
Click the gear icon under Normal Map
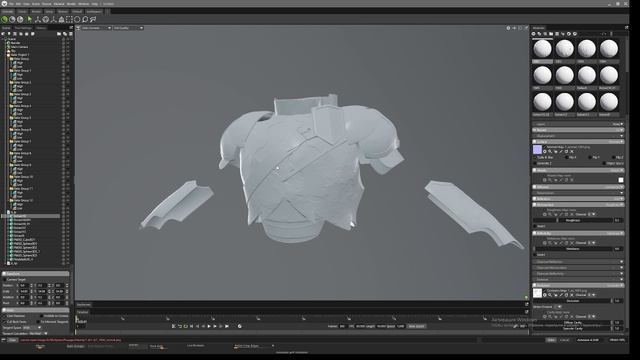pyautogui.click(x=544, y=151)
